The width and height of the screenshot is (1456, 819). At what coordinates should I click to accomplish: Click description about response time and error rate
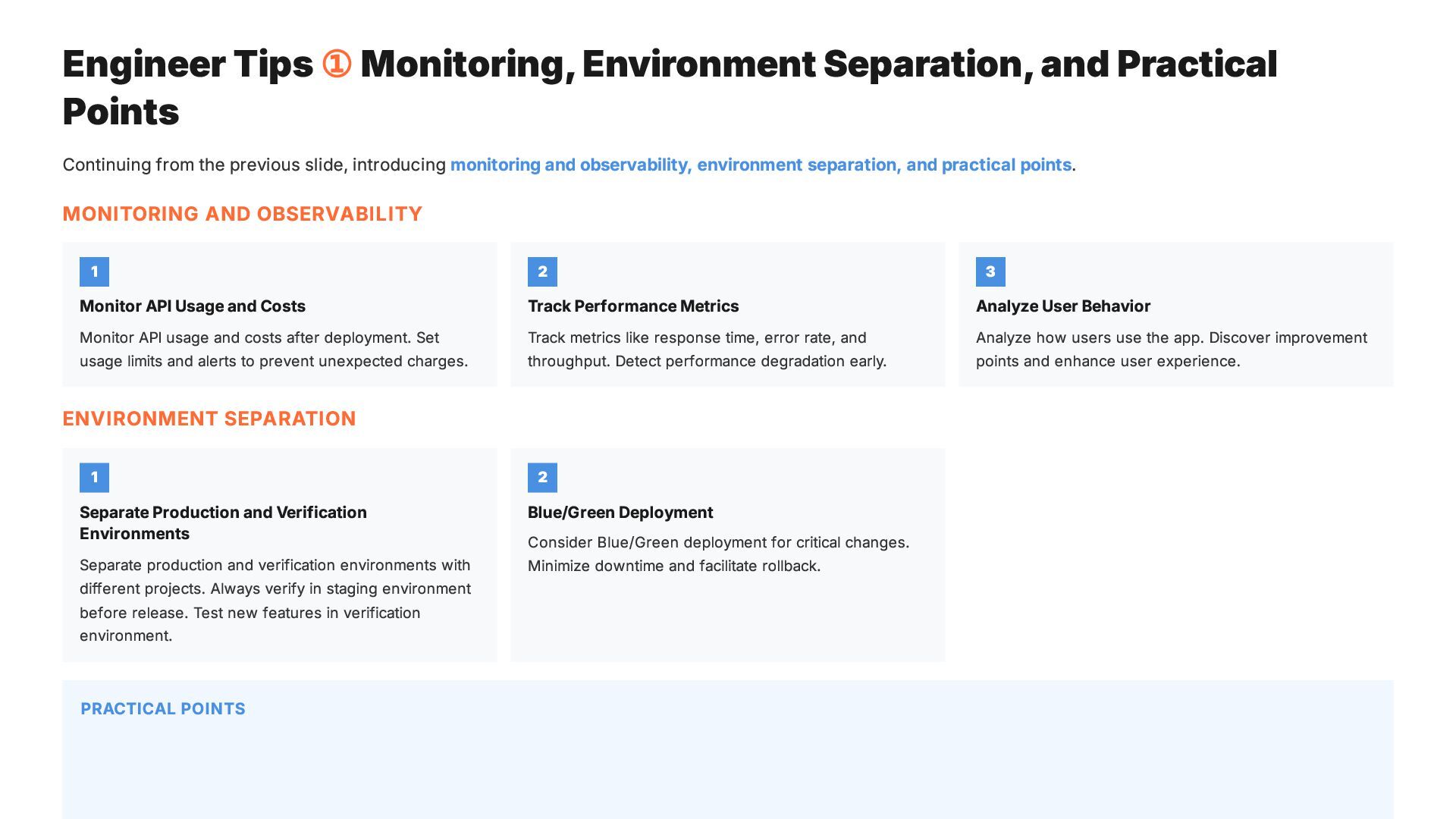[707, 350]
